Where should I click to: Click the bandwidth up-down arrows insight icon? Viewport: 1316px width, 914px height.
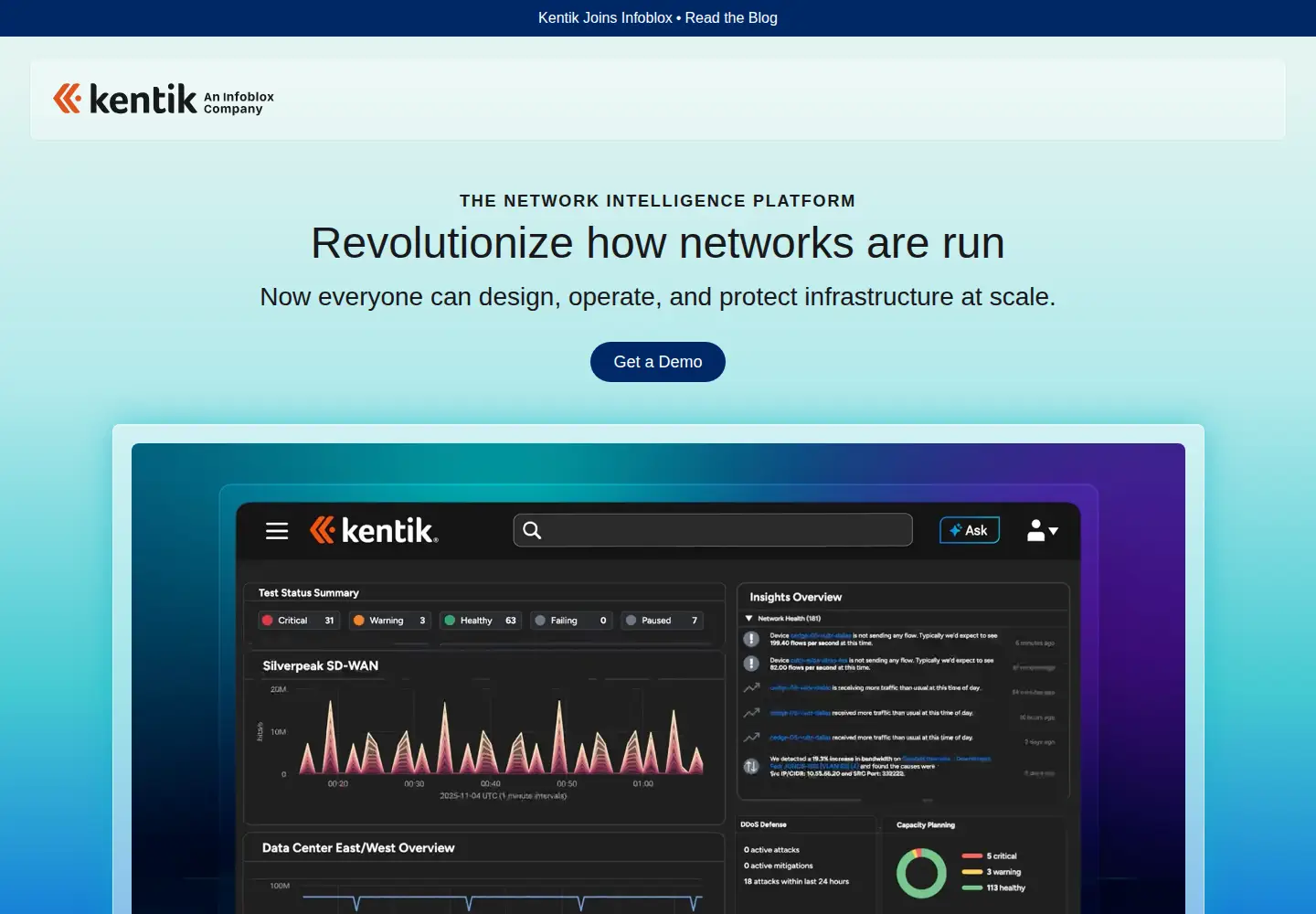coord(751,766)
